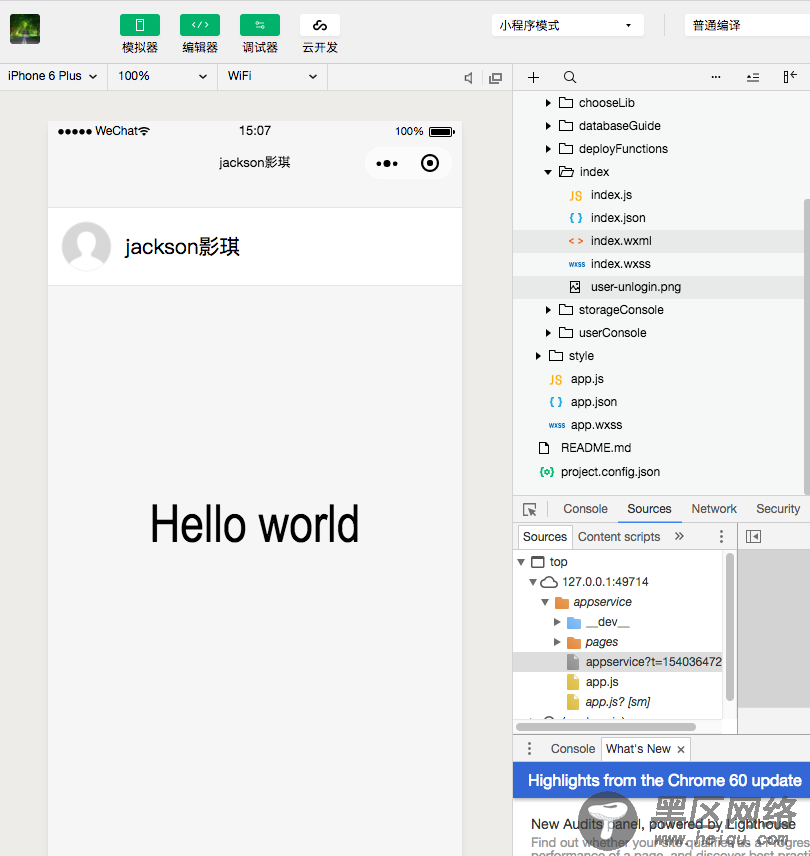Select the Sources navigator sub-tab
Screen dimensions: 810x856
click(545, 537)
